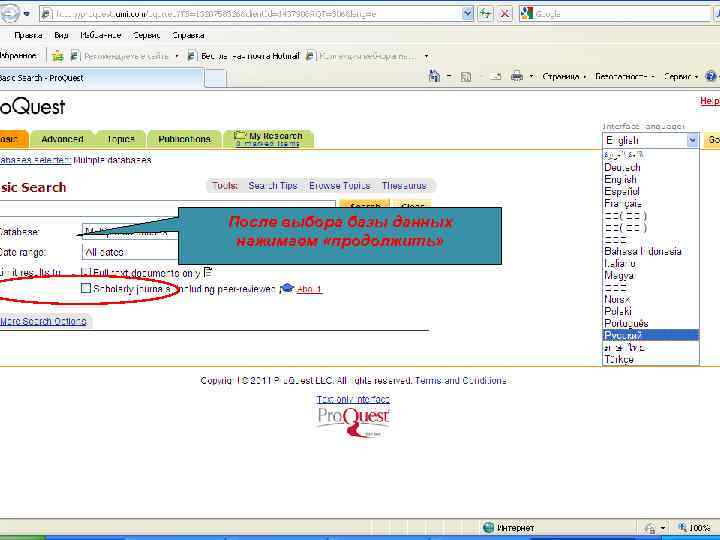The height and width of the screenshot is (540, 720).
Task: Click the red stop loading icon
Action: 505,14
